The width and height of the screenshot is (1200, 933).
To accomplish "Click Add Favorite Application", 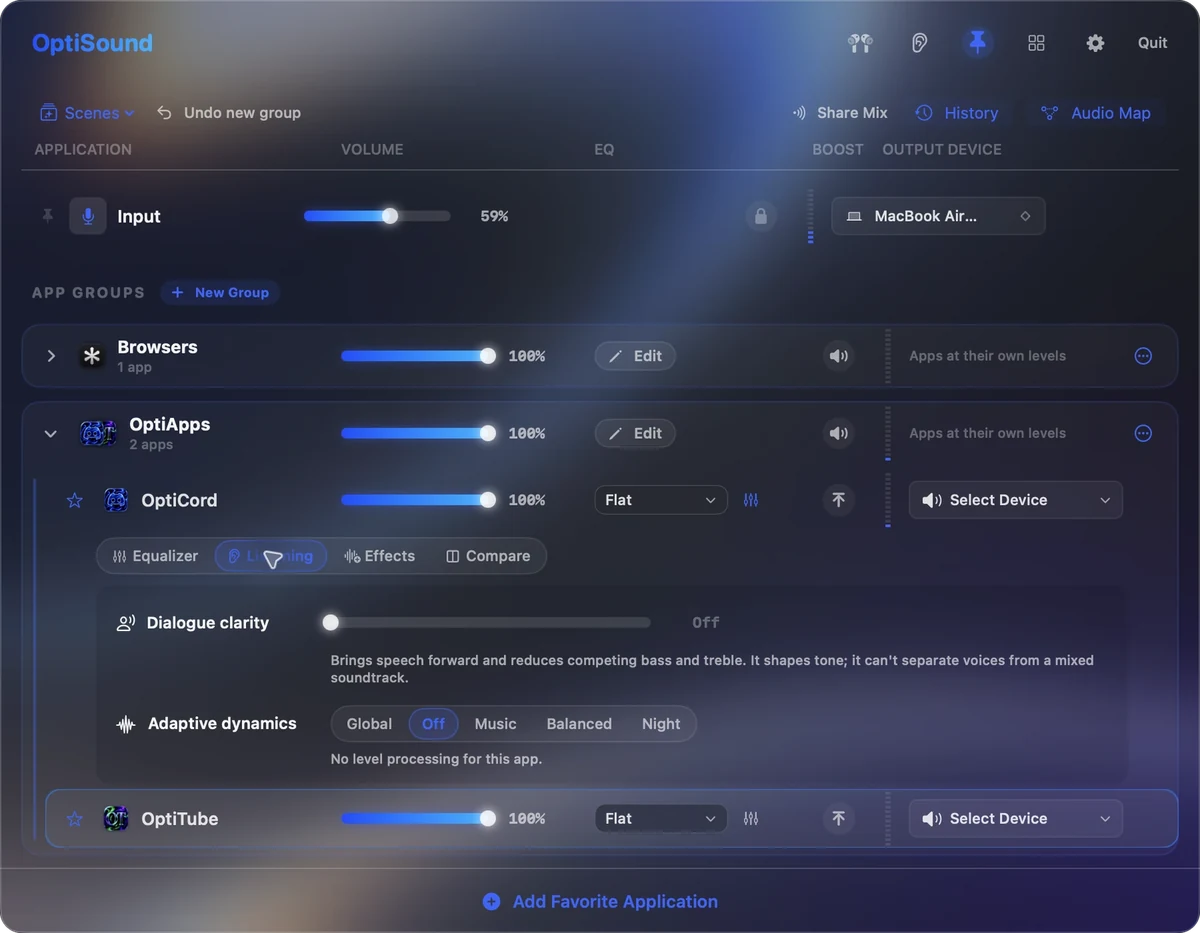I will (x=600, y=902).
